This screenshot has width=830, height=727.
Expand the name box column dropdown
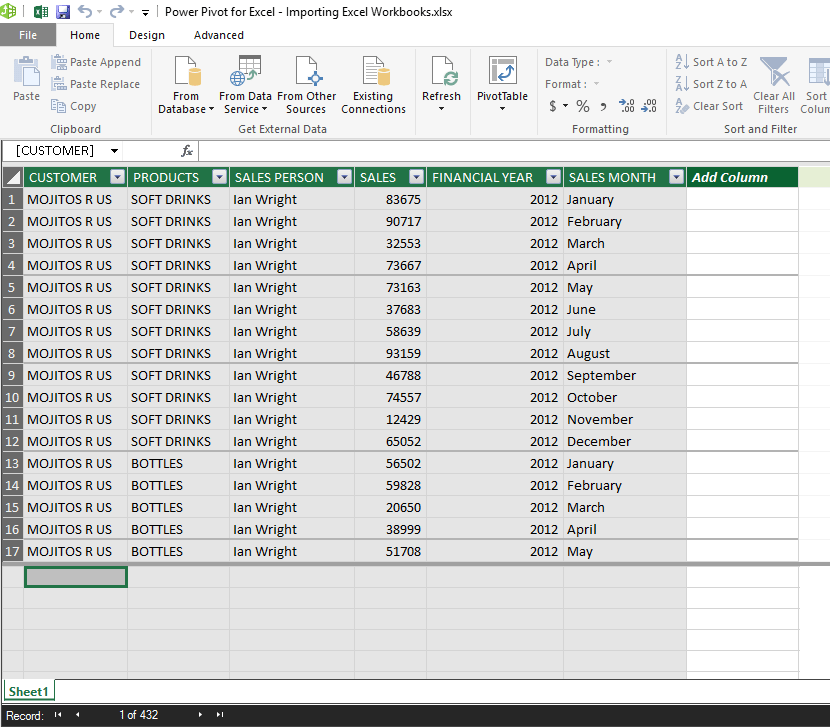tap(114, 151)
